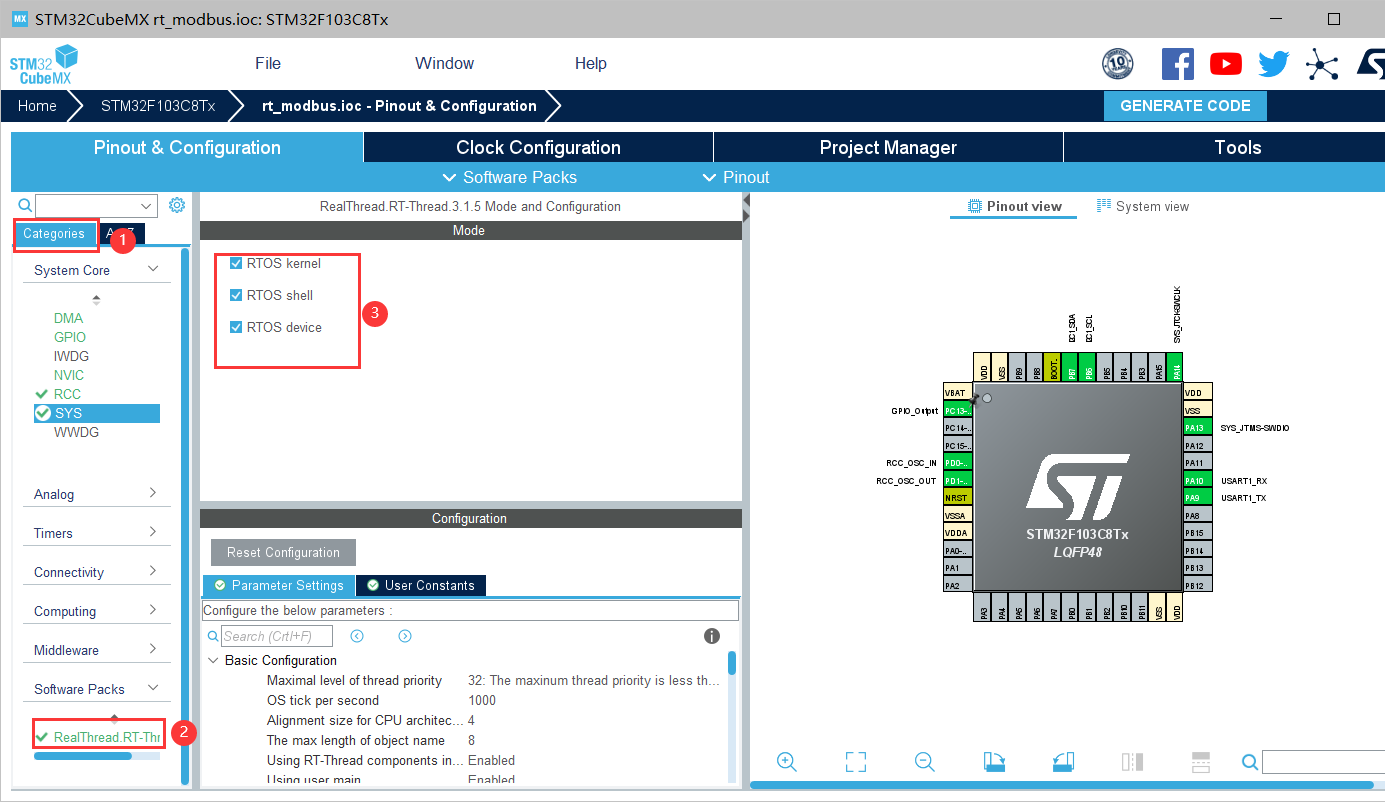Viewport: 1385px width, 802px height.
Task: Collapse the Software Packs category
Action: click(153, 688)
